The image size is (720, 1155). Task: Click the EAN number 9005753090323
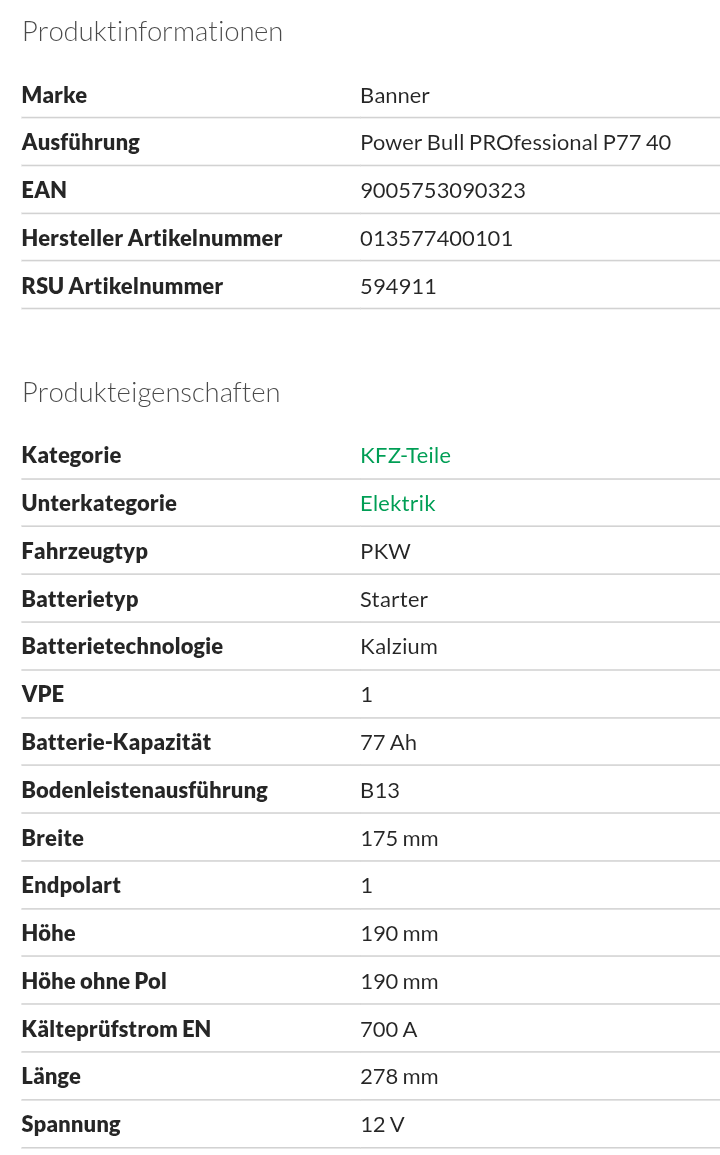442,190
